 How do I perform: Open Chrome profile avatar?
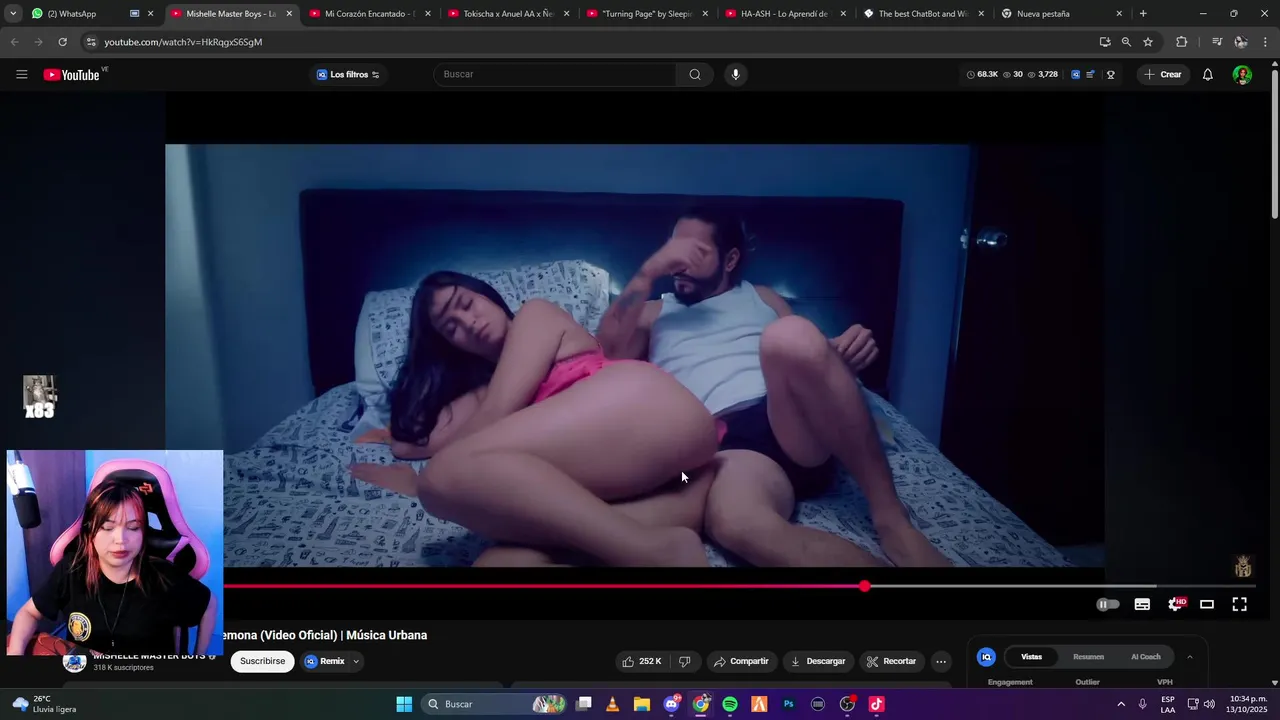click(1241, 42)
